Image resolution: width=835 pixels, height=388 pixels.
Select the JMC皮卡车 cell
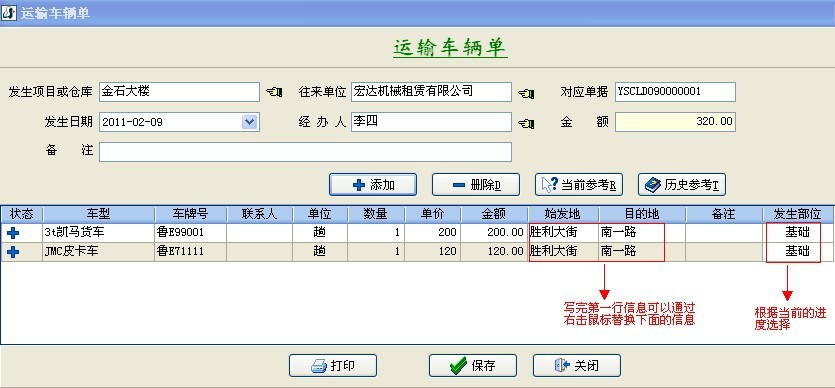pyautogui.click(x=99, y=252)
